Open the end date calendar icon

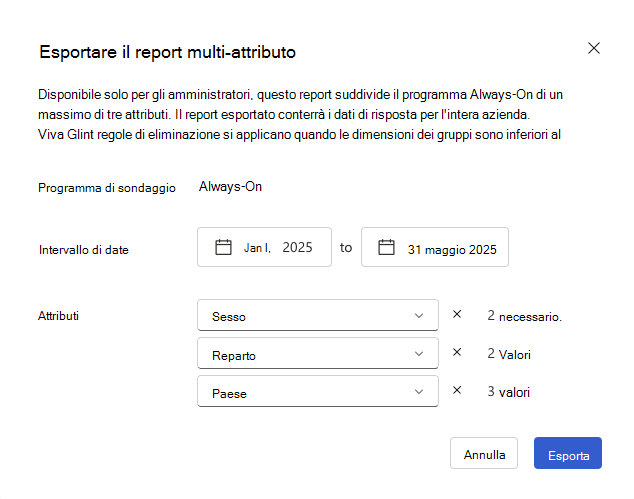[386, 247]
